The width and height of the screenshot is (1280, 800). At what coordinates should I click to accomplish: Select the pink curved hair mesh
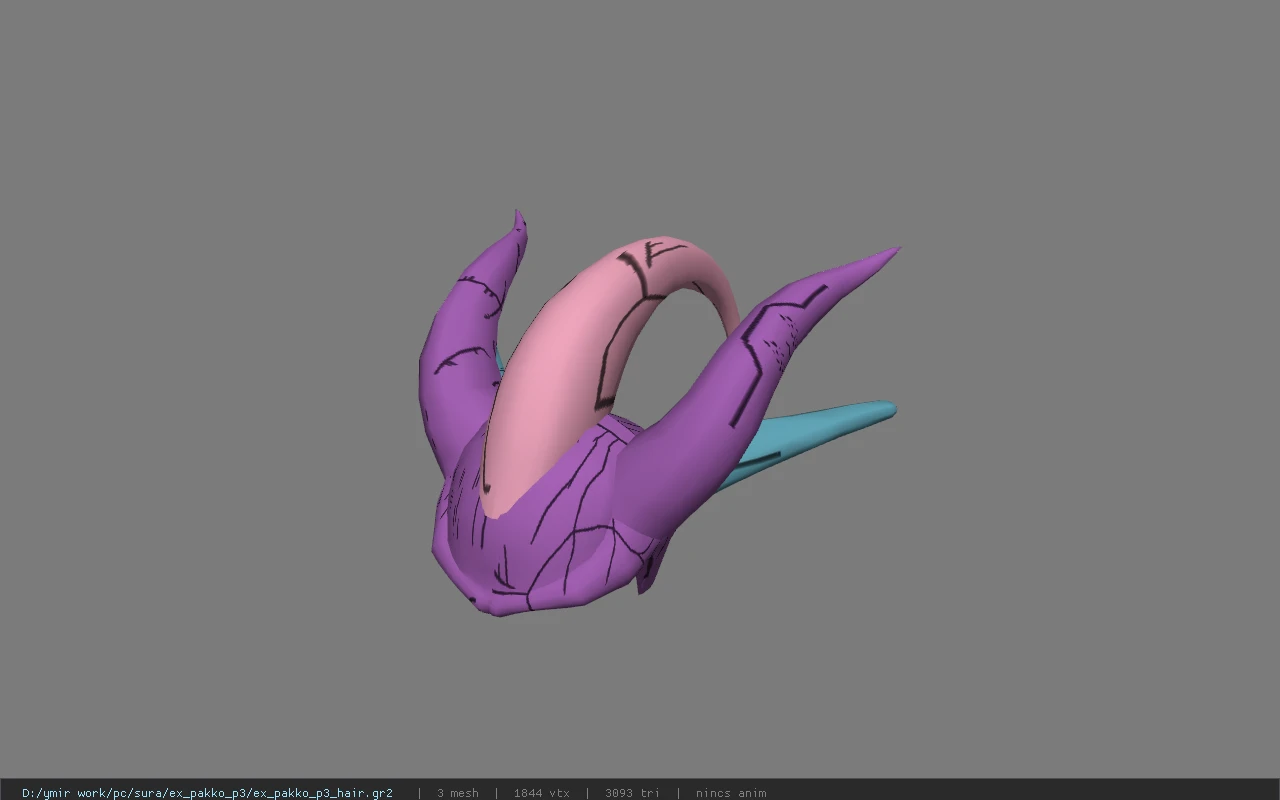560,370
